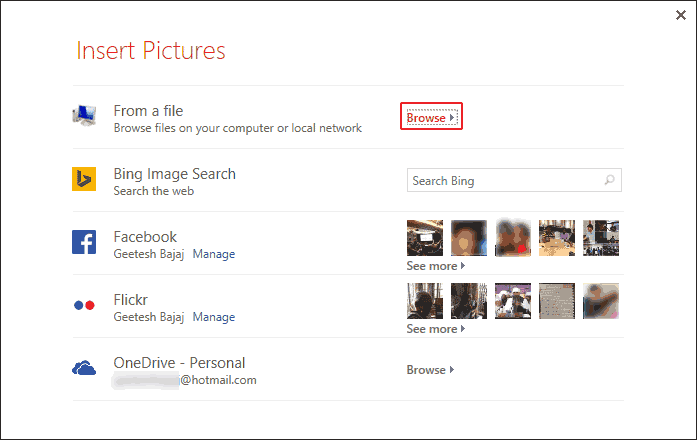The height and width of the screenshot is (440, 697).
Task: Click the OneDrive cloud icon
Action: tap(84, 368)
